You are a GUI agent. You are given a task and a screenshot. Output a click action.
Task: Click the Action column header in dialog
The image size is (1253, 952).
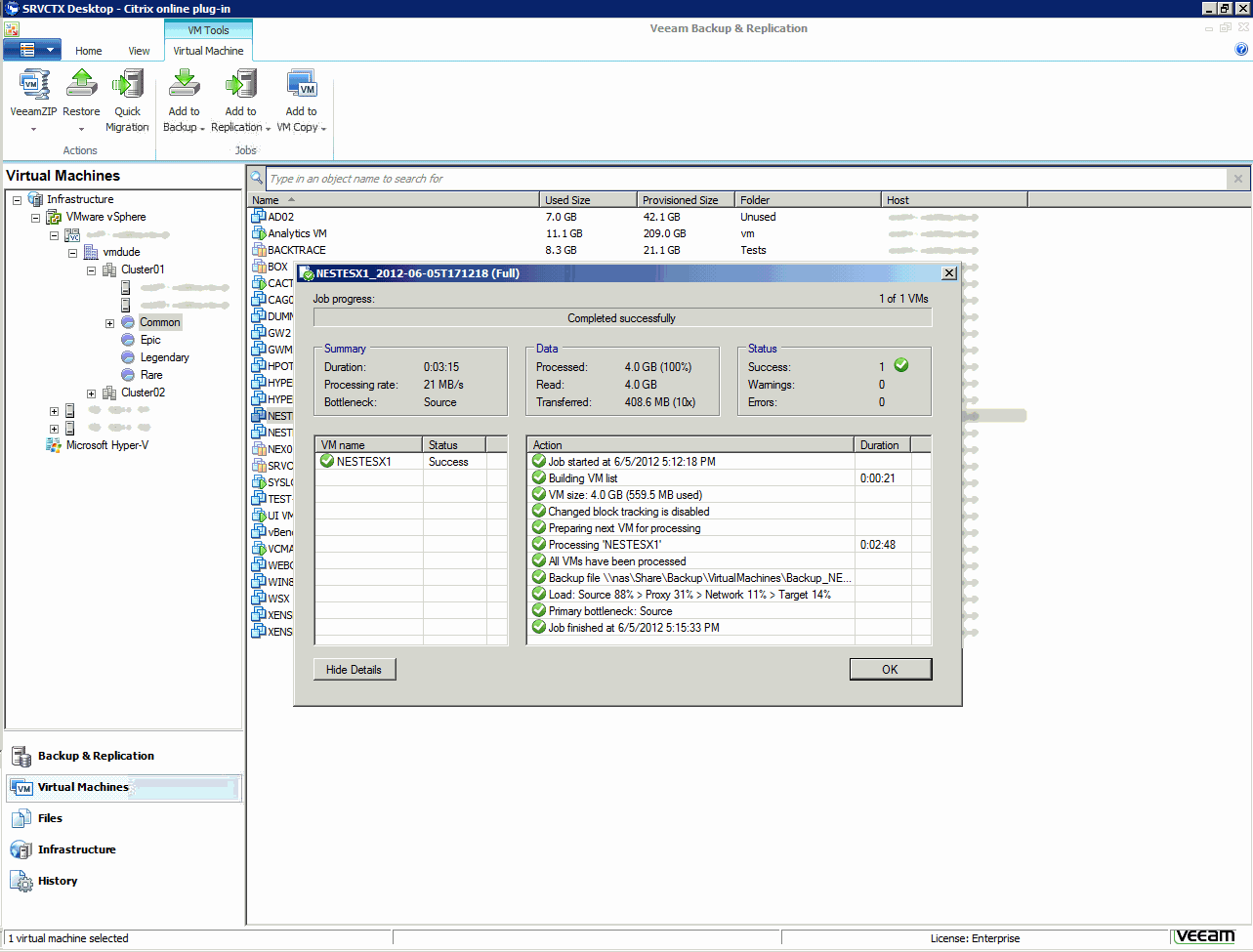tap(690, 445)
